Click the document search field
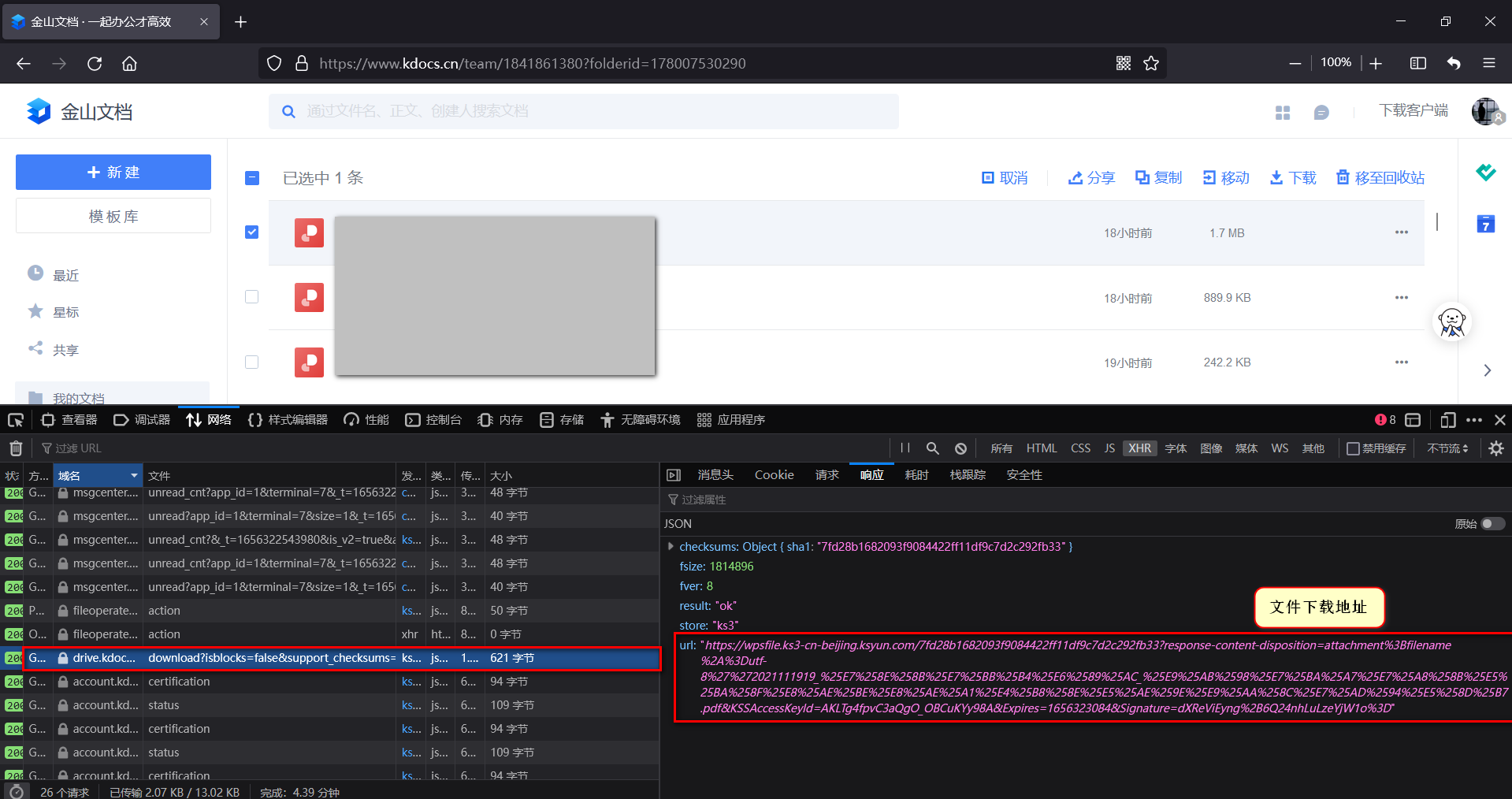Viewport: 1512px width, 799px height. (x=584, y=111)
